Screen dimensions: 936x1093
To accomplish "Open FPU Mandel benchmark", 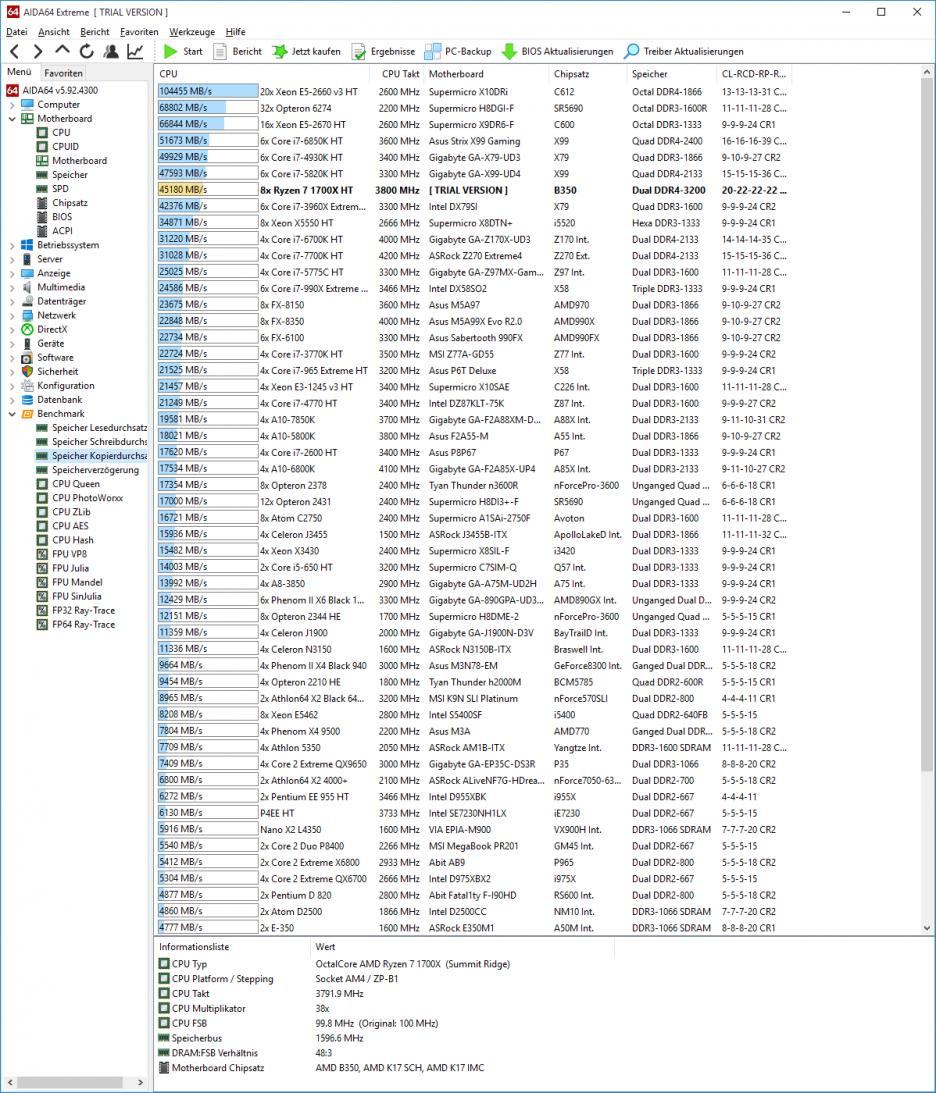I will [70, 582].
